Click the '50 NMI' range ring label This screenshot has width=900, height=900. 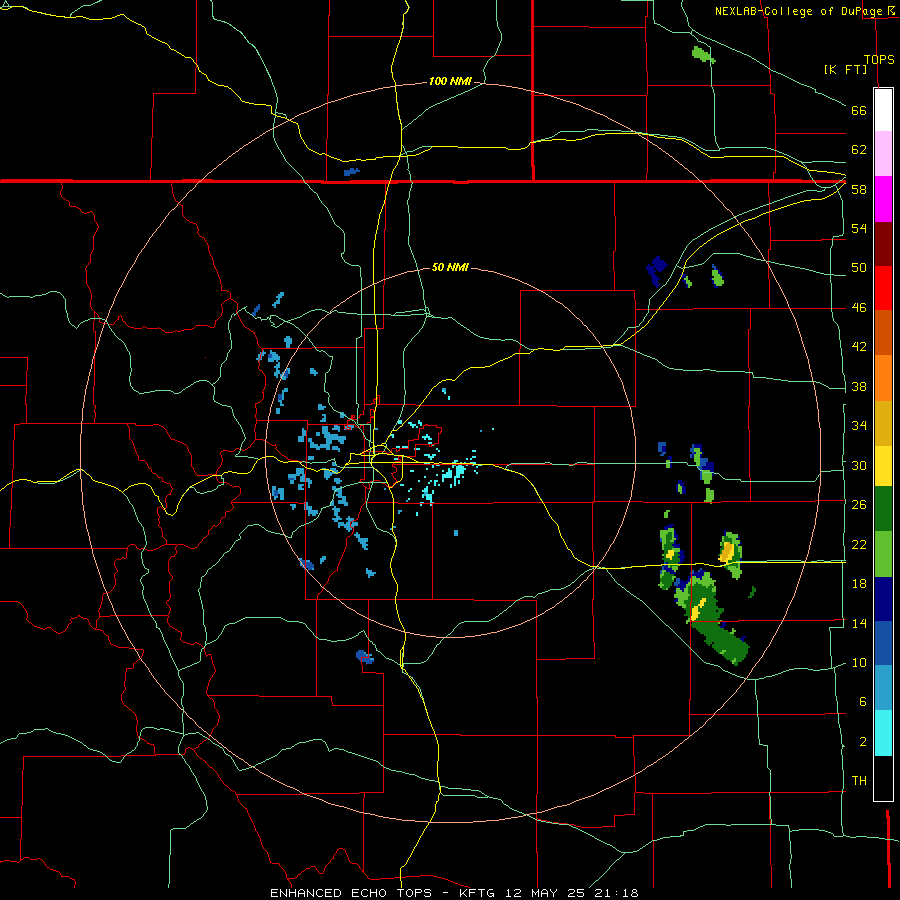(450, 267)
